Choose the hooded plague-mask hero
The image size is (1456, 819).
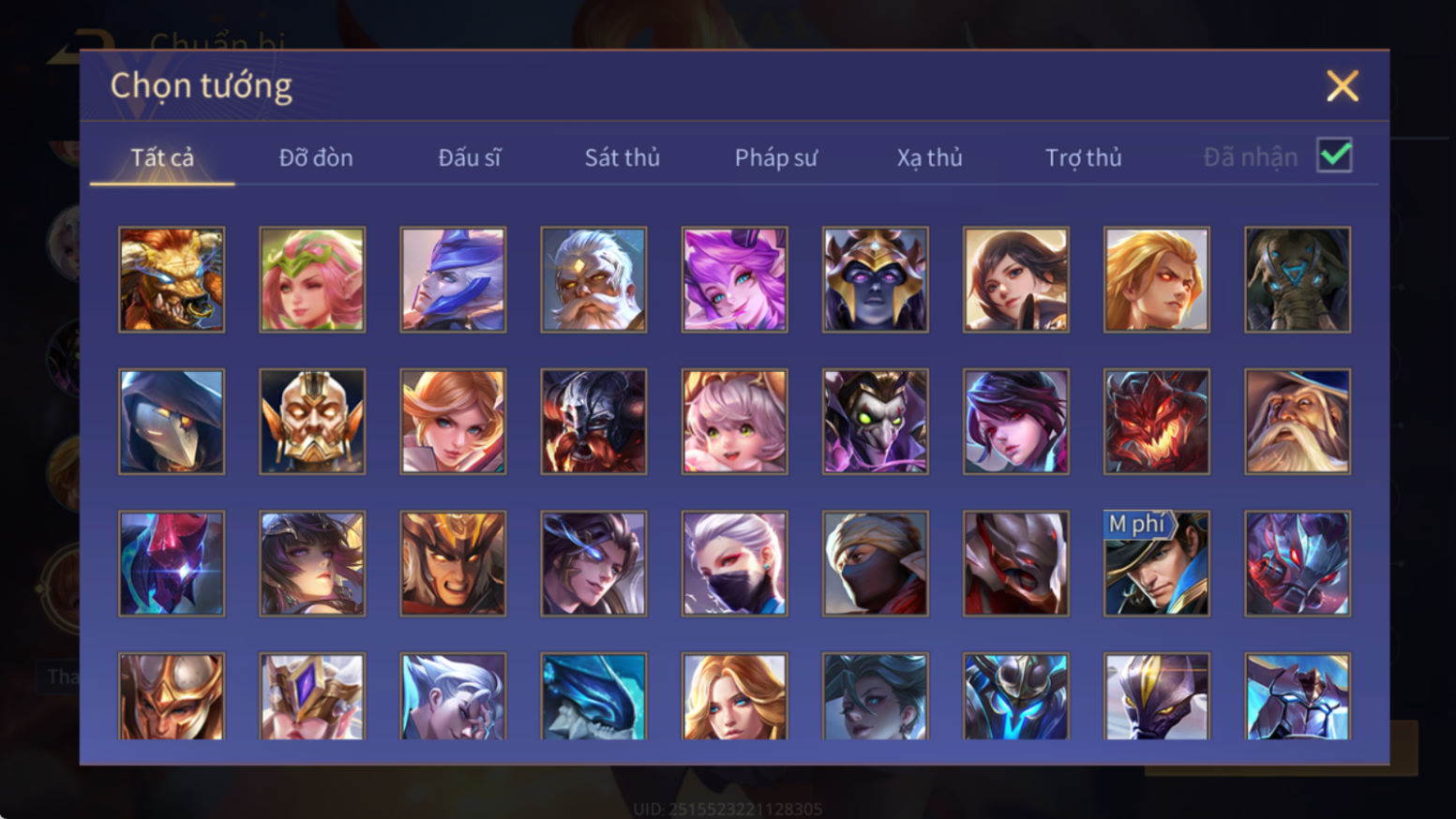point(172,421)
